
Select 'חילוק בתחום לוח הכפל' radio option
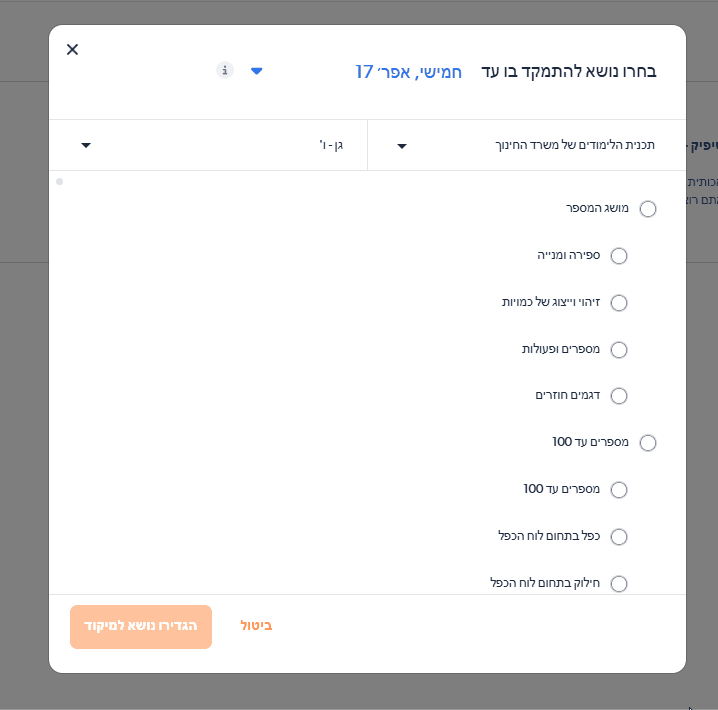pos(619,583)
